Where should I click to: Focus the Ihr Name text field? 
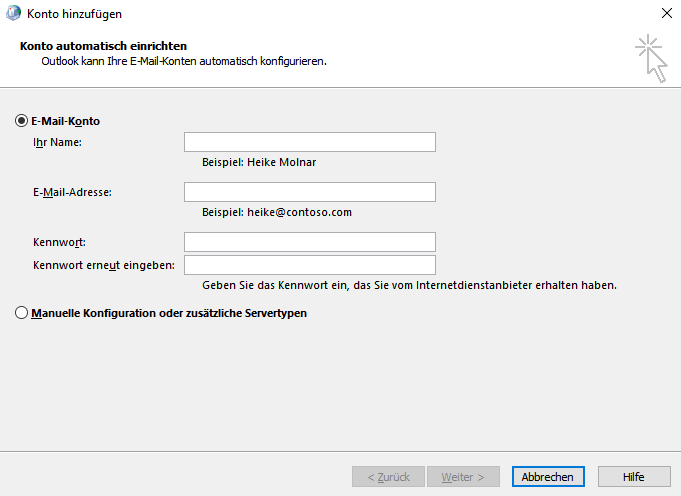tap(310, 142)
